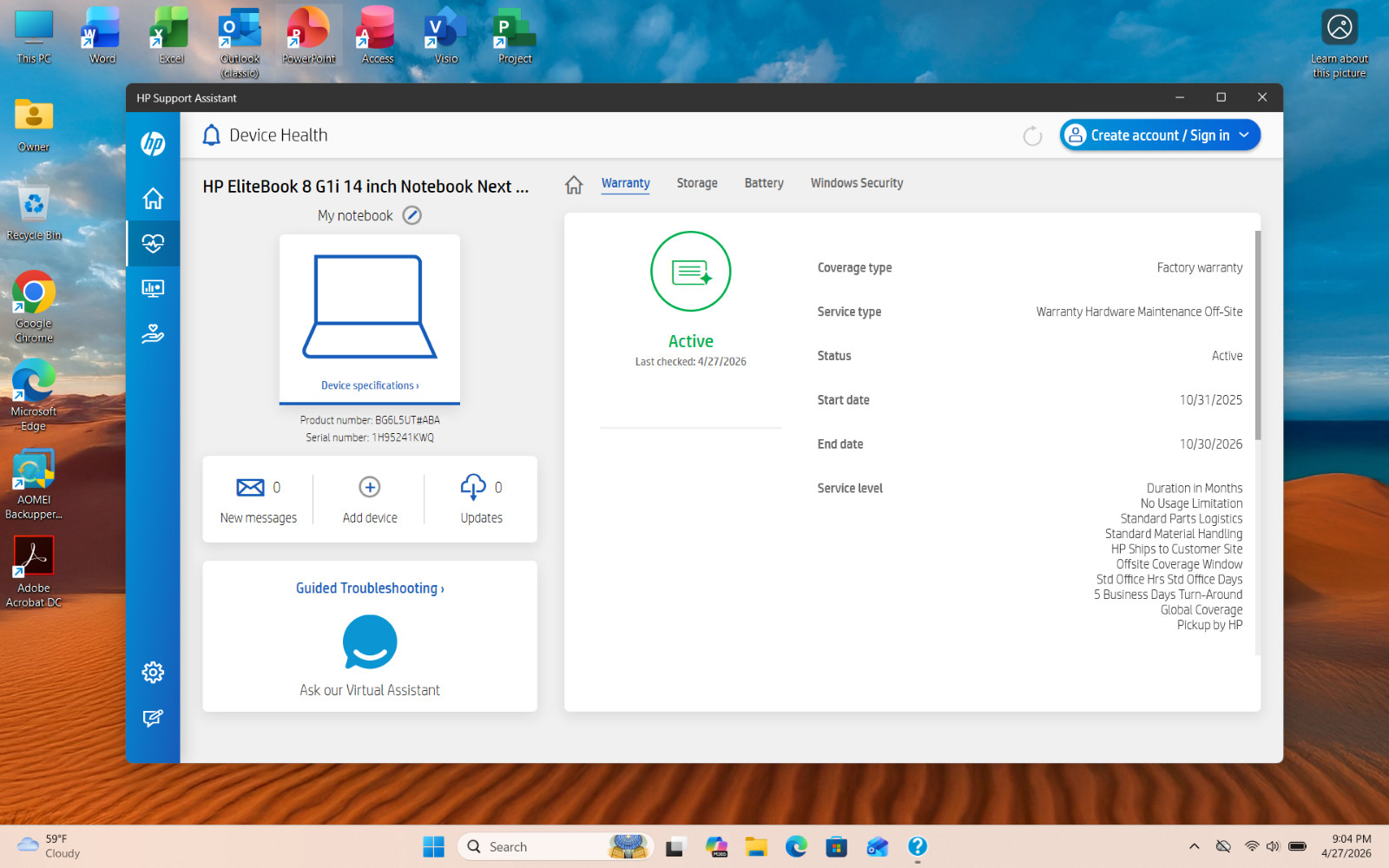1389x868 pixels.
Task: Expand Guided Troubleshooting chevron link
Action: click(370, 589)
